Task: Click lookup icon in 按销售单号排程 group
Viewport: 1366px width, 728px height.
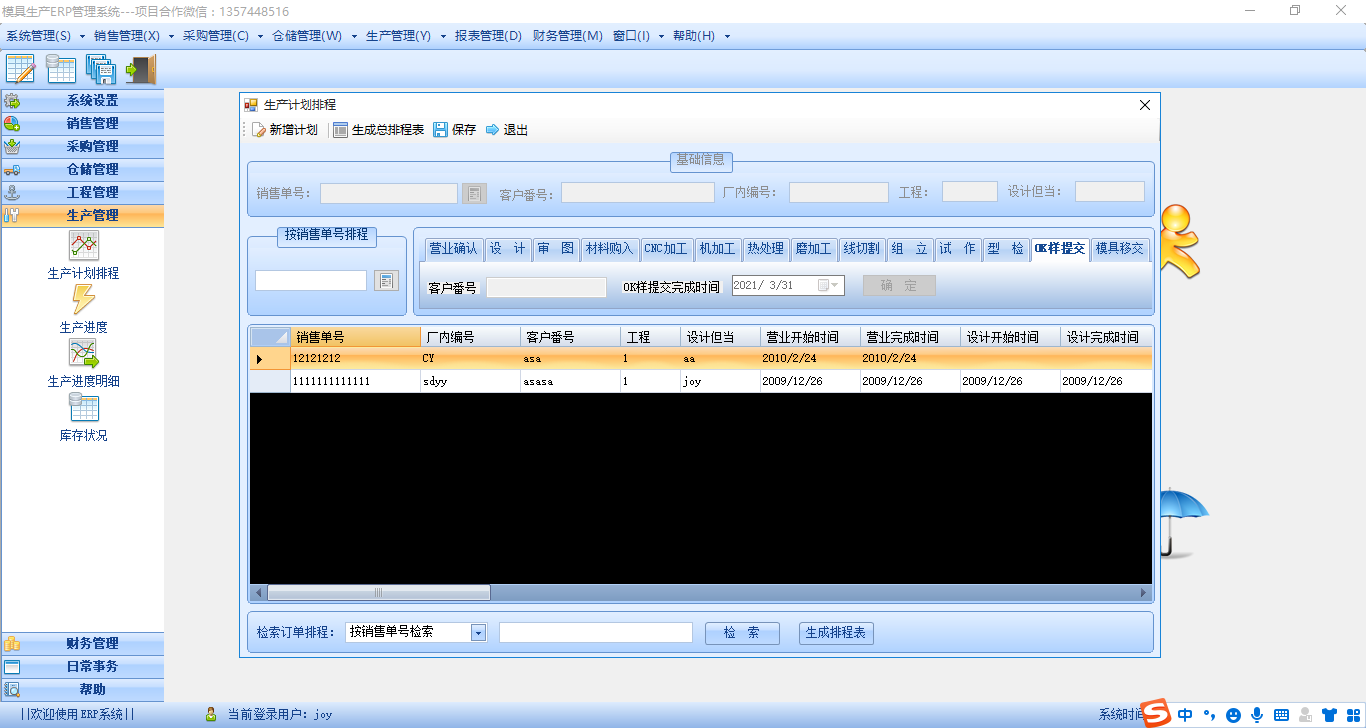Action: (x=386, y=281)
